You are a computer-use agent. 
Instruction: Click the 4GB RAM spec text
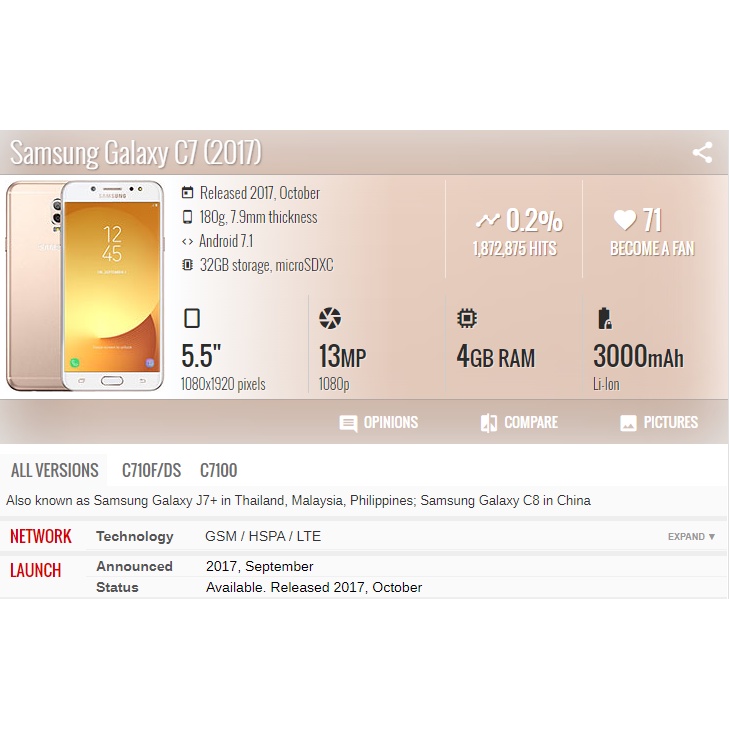(x=496, y=357)
